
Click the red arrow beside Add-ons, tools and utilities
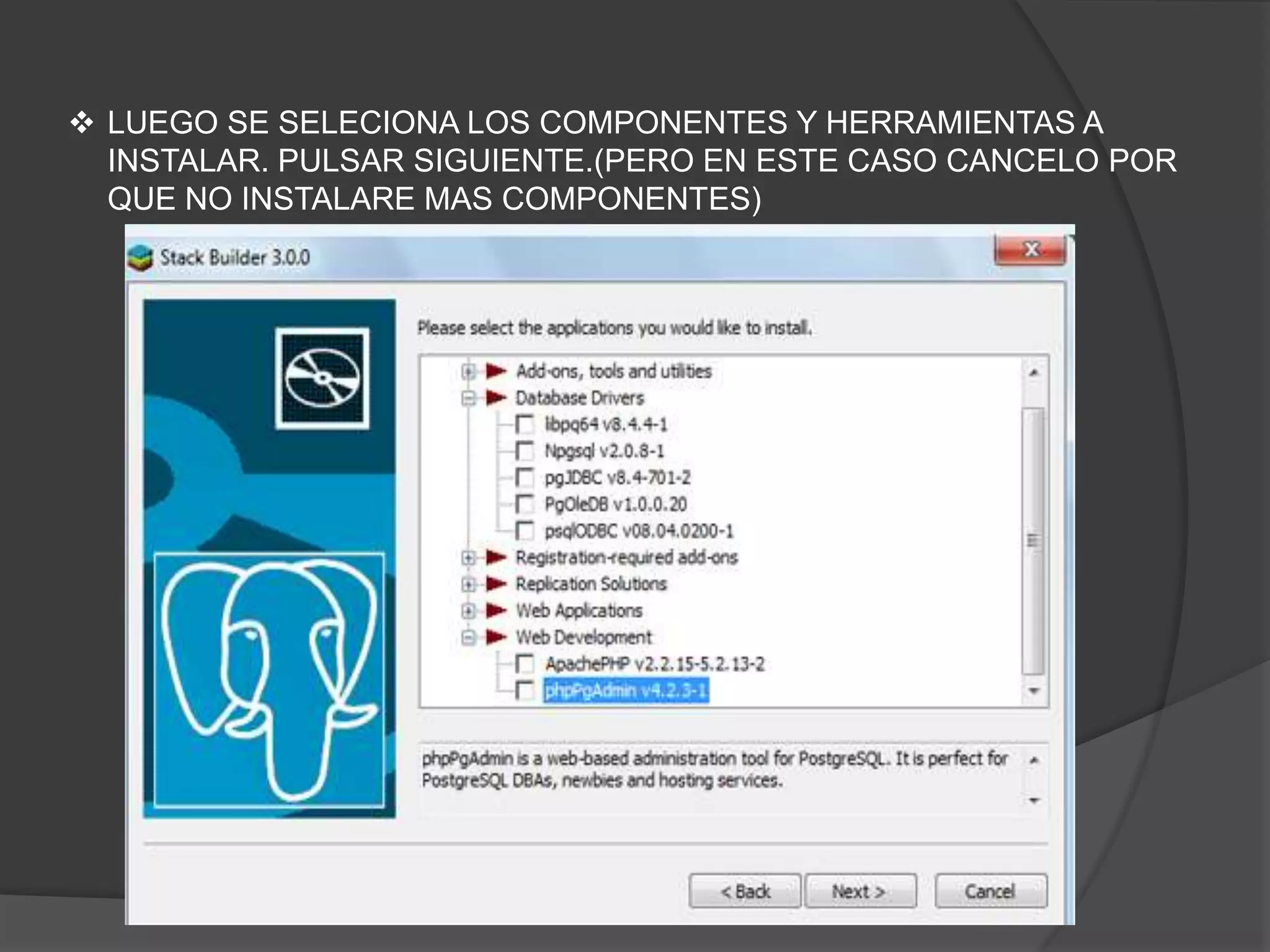pyautogui.click(x=496, y=371)
